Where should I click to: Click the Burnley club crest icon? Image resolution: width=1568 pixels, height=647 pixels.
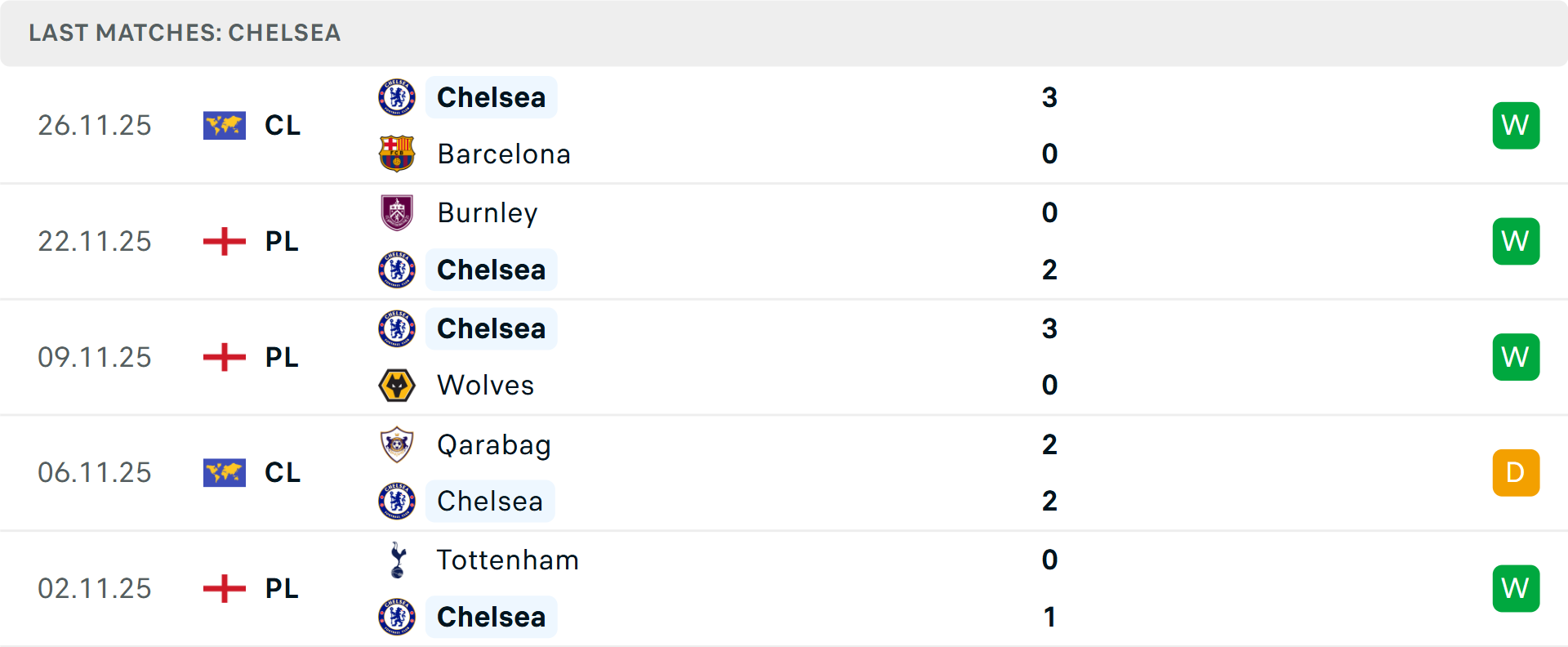point(397,212)
